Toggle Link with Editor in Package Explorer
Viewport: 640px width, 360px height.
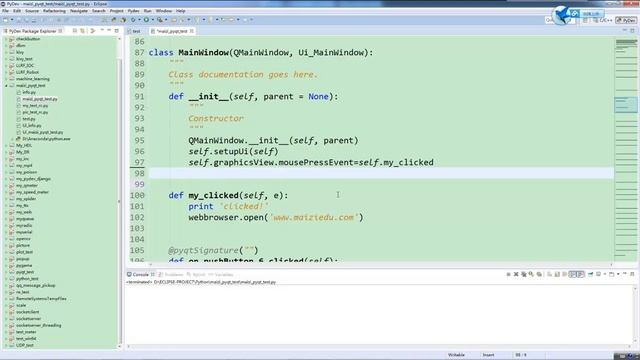(82, 31)
